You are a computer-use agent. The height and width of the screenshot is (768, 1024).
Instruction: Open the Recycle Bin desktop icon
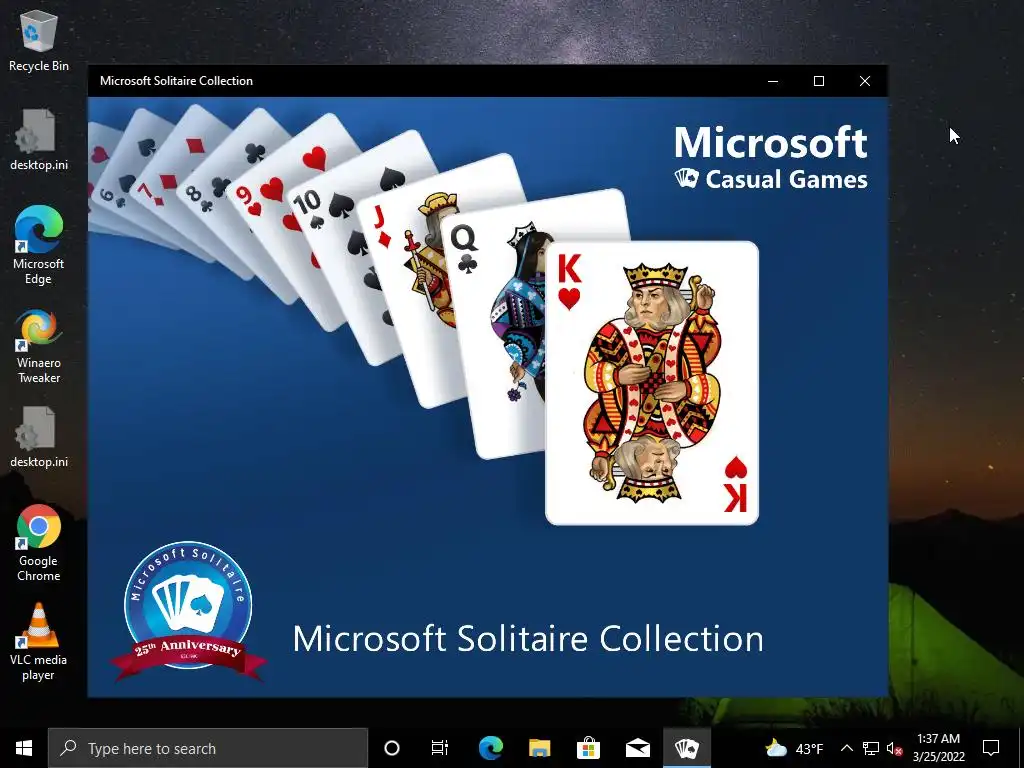tap(39, 41)
